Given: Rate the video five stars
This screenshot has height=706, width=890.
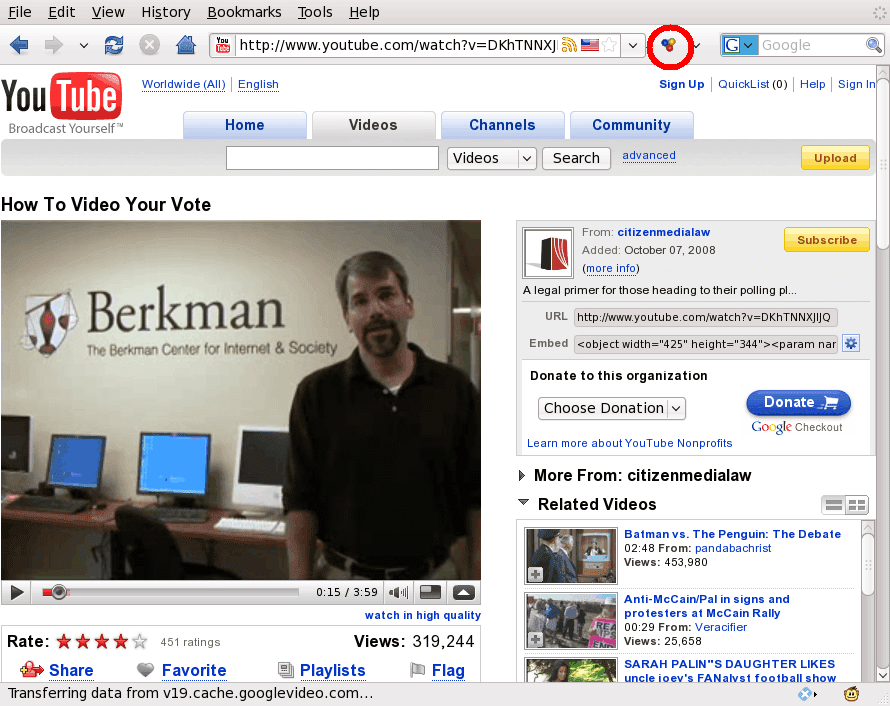Looking at the screenshot, I should point(140,642).
